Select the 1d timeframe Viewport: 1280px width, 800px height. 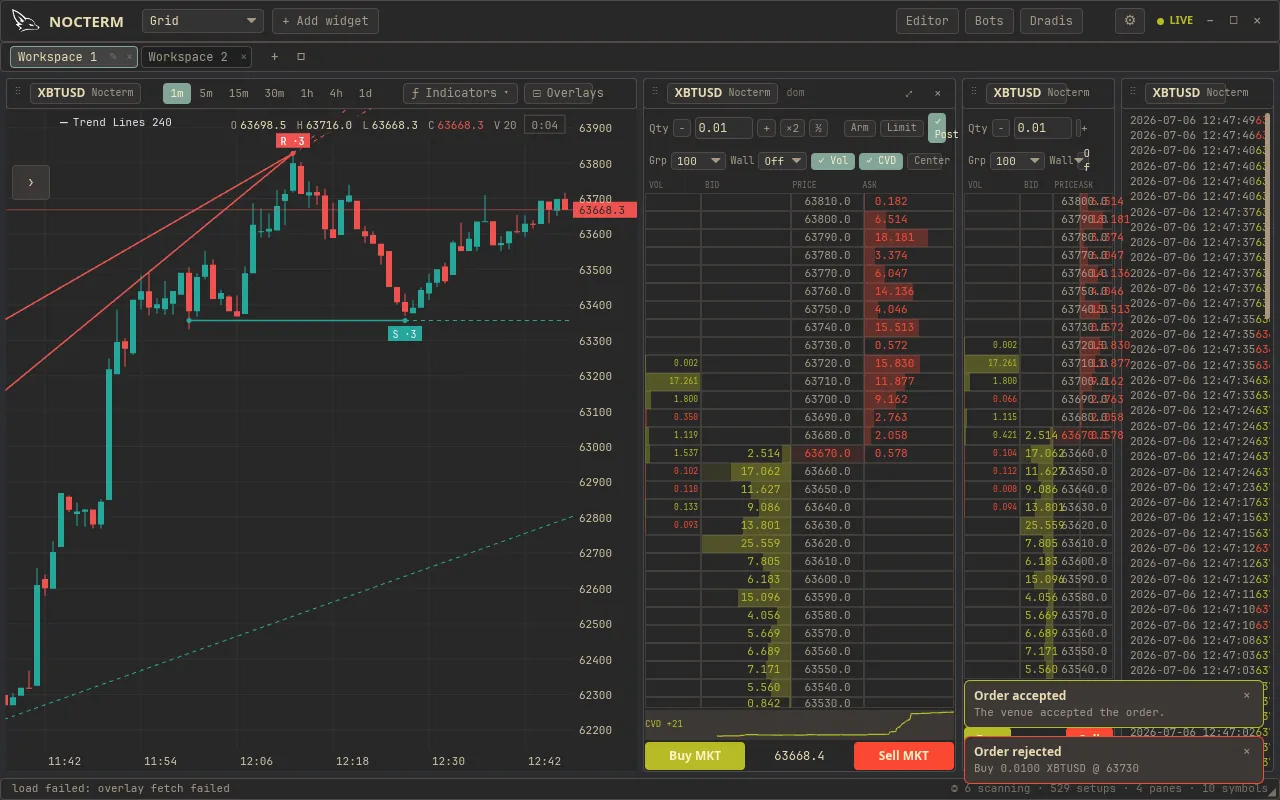[365, 93]
